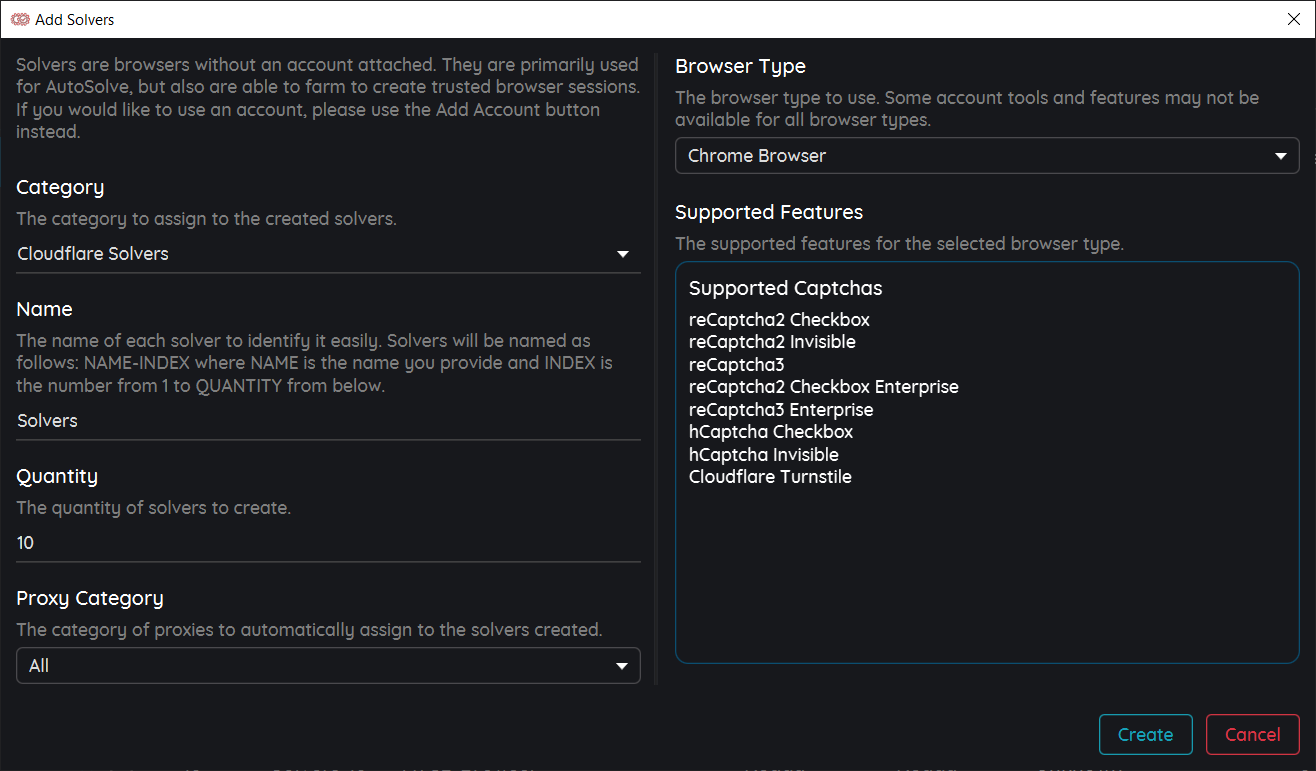Select reCaptcha2 Invisible in the captcha list

pos(772,341)
